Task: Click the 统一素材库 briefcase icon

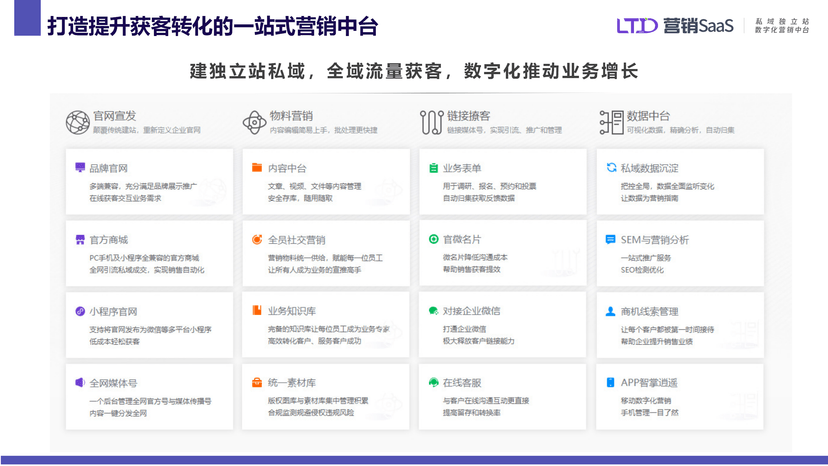Action: (257, 383)
